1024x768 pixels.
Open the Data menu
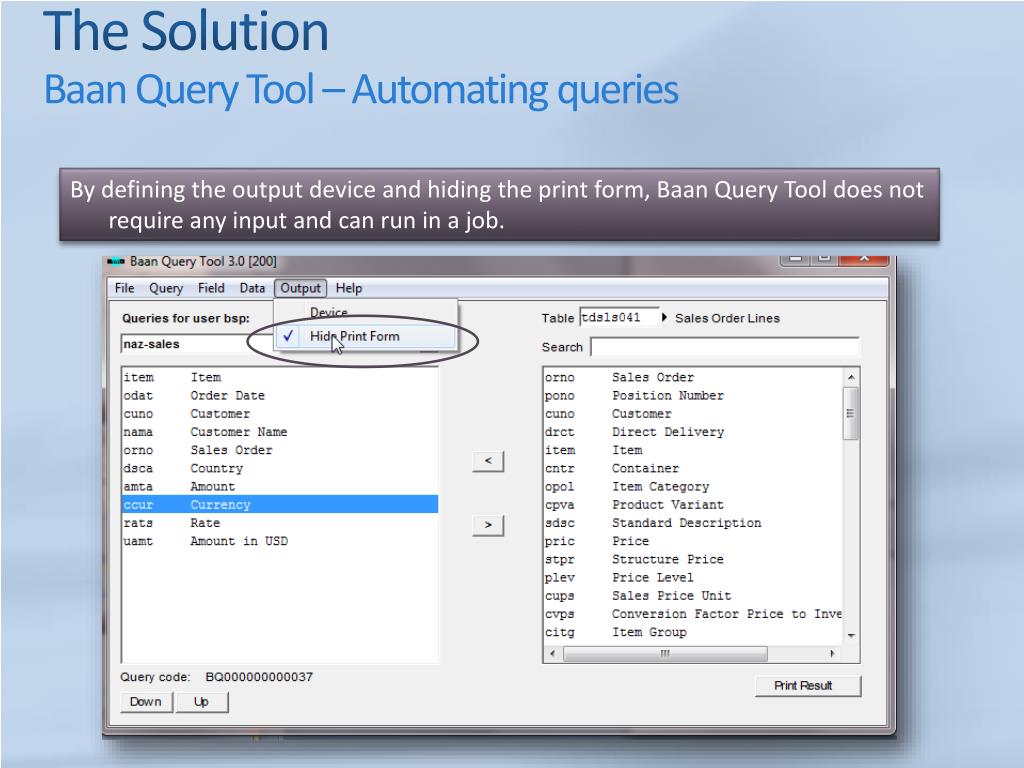coord(252,288)
